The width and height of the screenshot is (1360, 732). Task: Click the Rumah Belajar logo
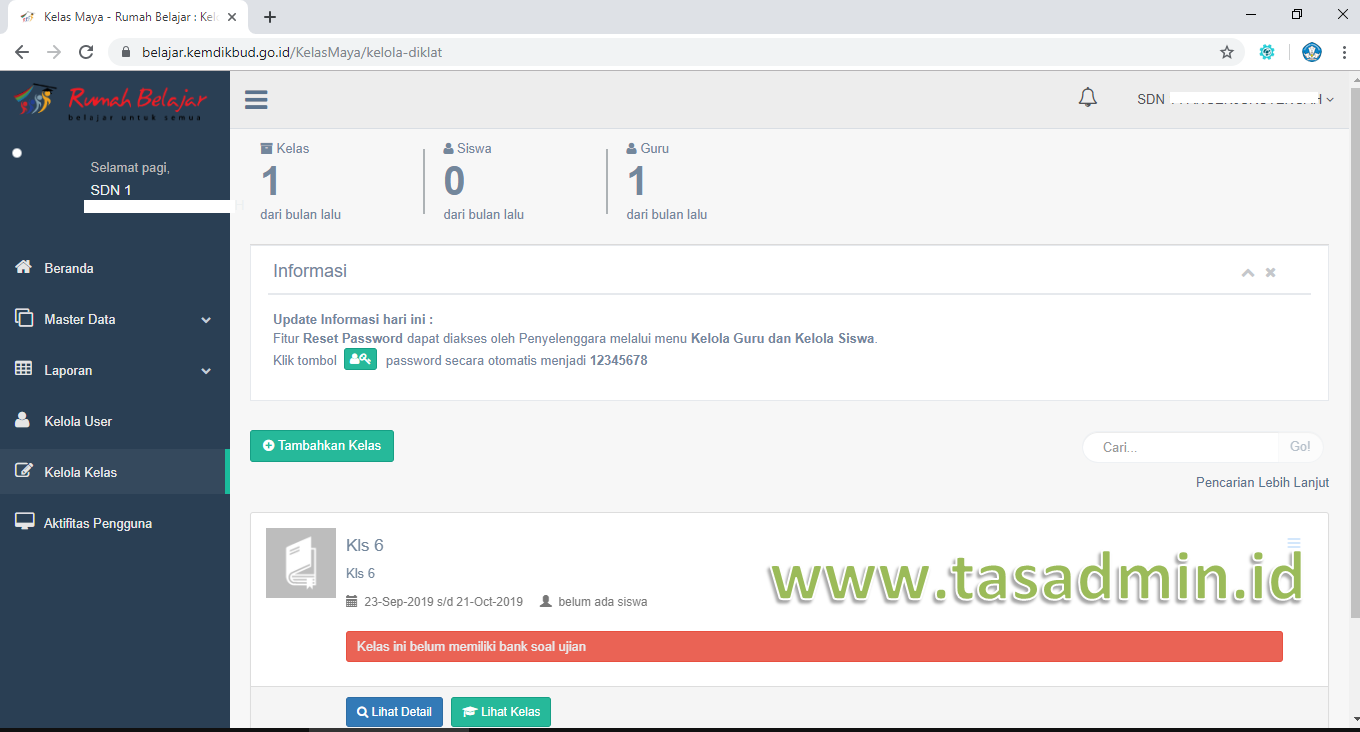click(x=110, y=102)
